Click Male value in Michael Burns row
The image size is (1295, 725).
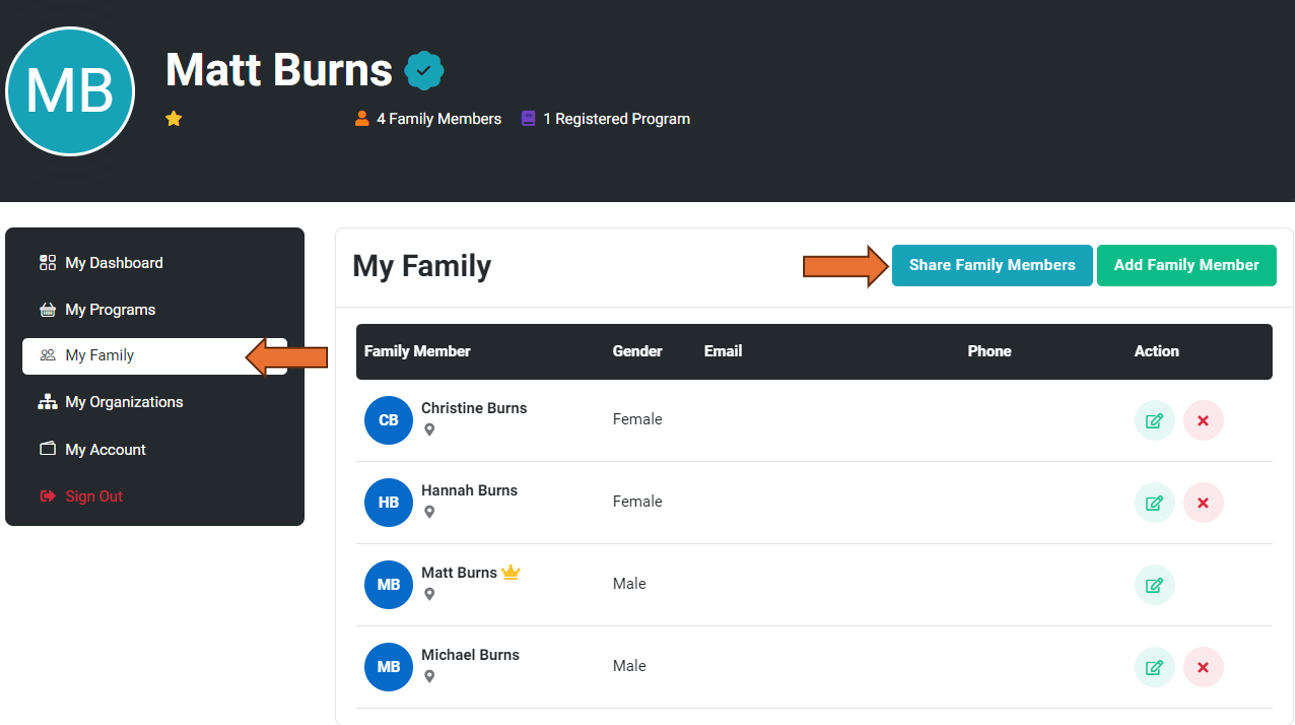pos(629,666)
